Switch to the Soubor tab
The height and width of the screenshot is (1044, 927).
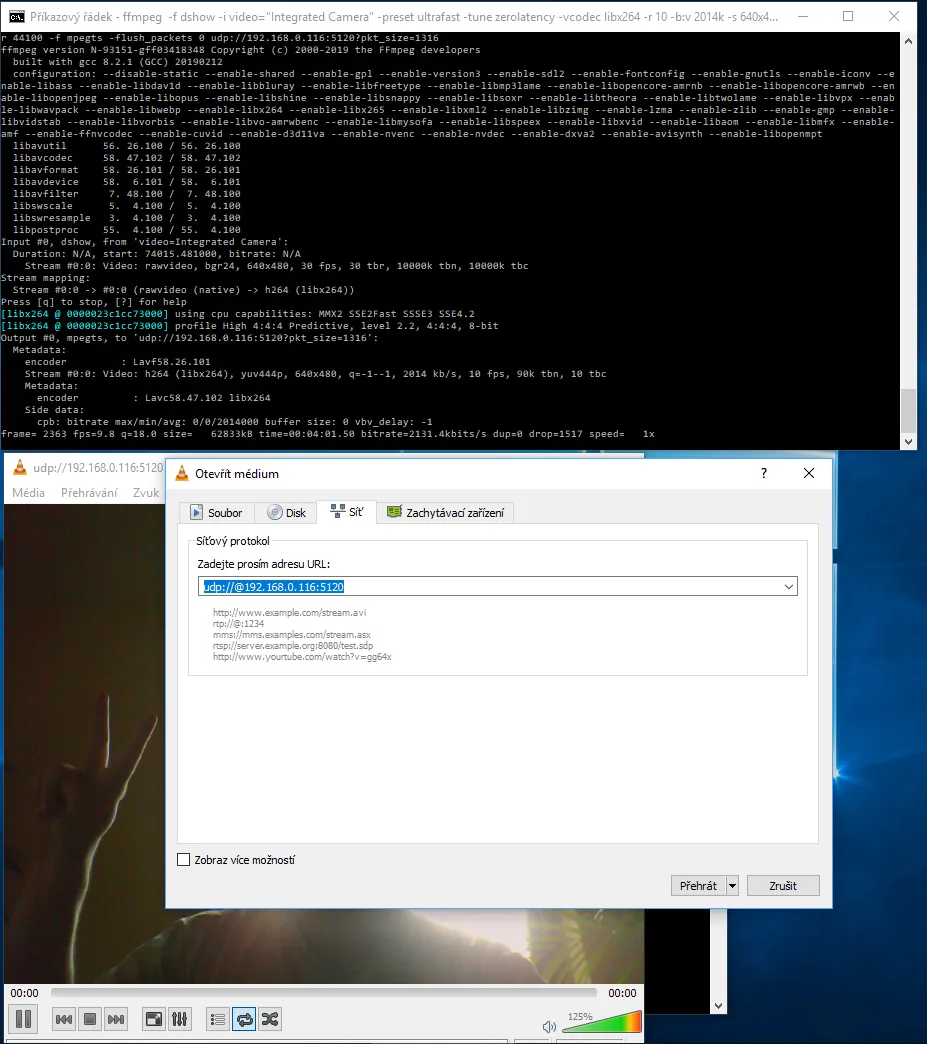216,512
